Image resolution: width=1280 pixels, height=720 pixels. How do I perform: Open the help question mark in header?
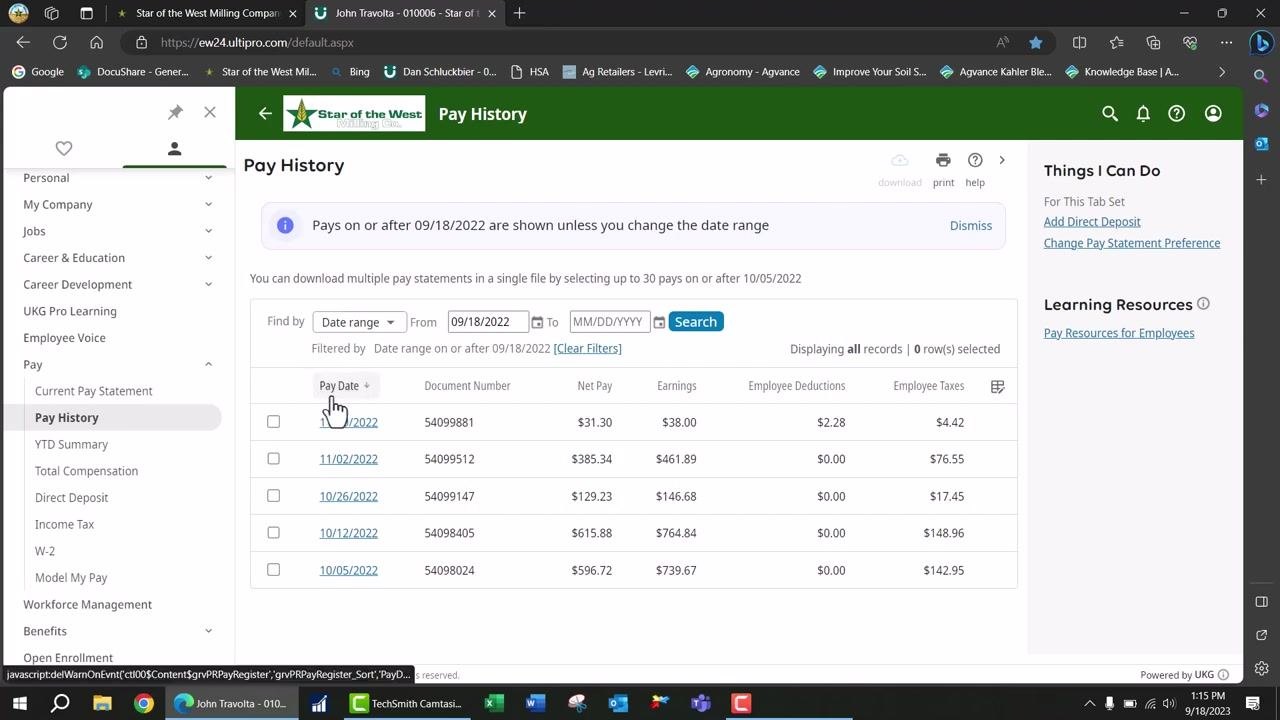tap(1177, 114)
